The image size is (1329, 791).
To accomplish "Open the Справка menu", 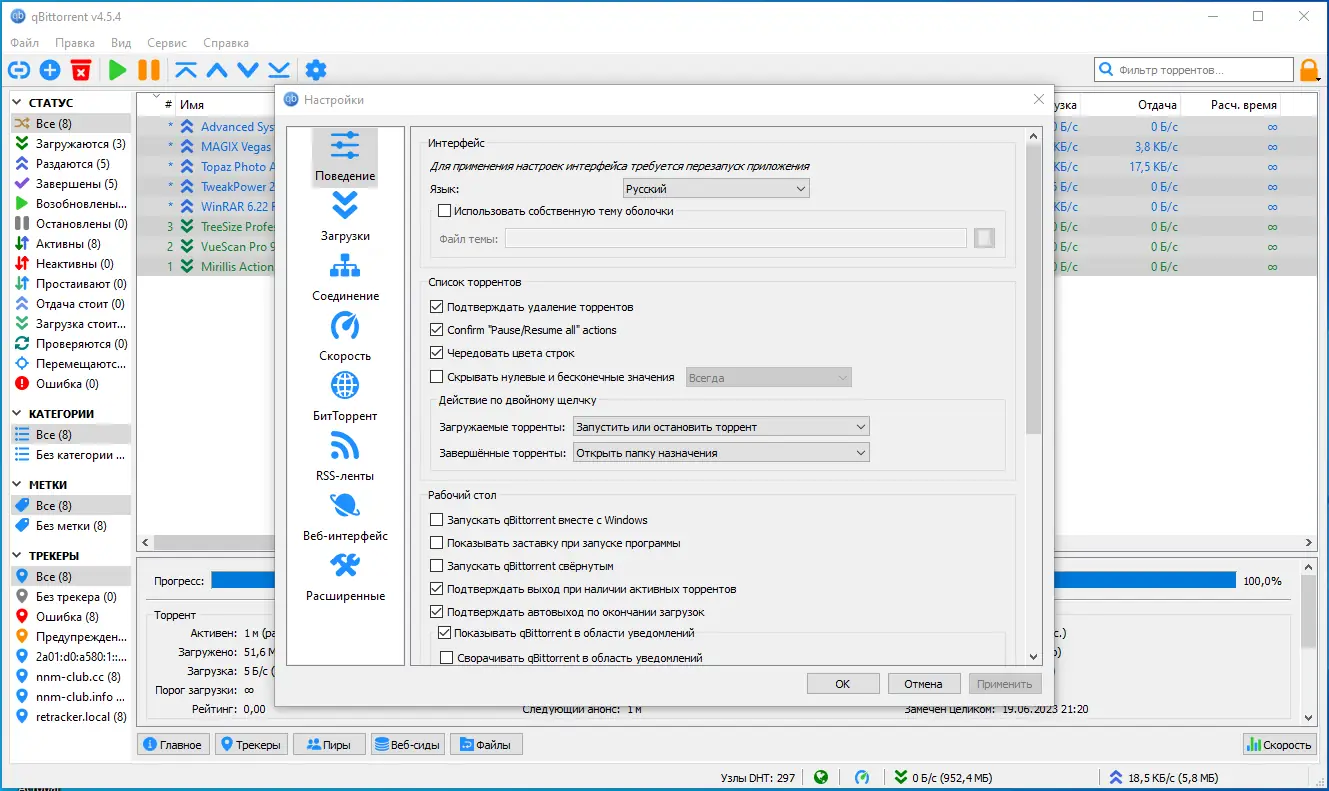I will coord(226,43).
